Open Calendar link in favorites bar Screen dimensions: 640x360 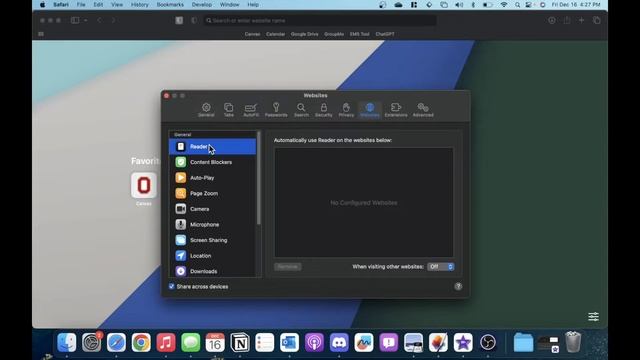pyautogui.click(x=275, y=34)
